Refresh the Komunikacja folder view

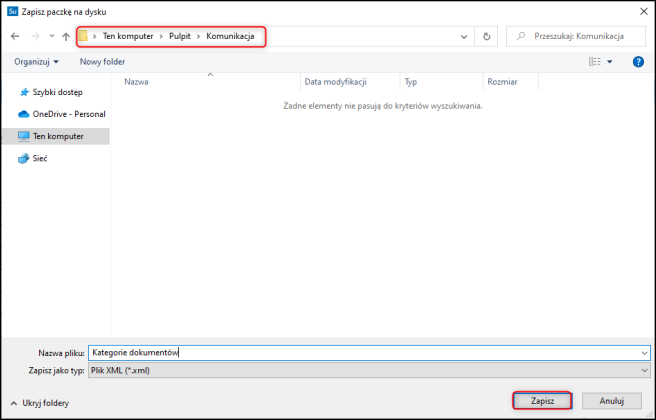pos(487,37)
